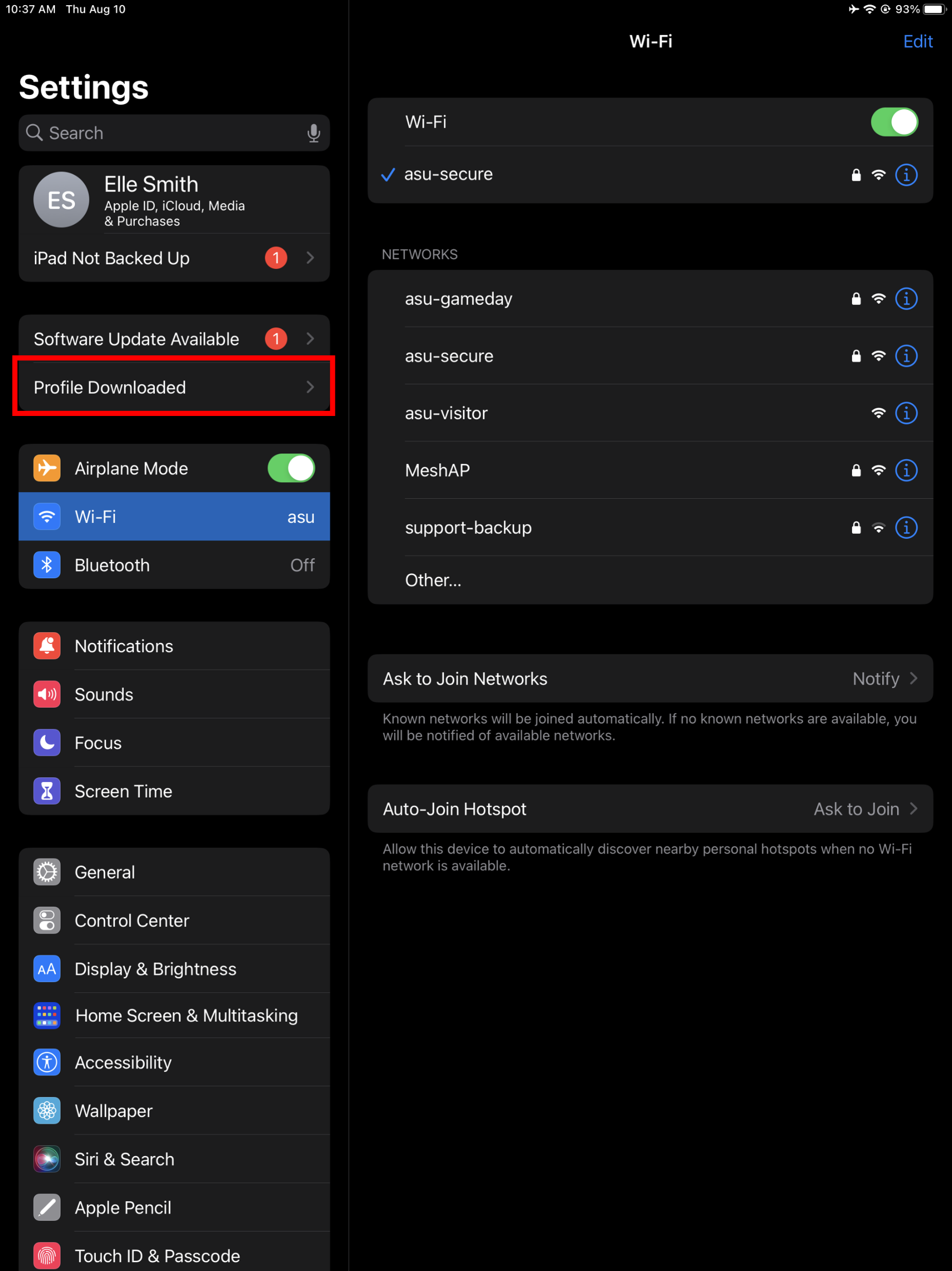The image size is (952, 1271).
Task: Tap the red badge on iPad Not Backed Up
Action: click(276, 258)
